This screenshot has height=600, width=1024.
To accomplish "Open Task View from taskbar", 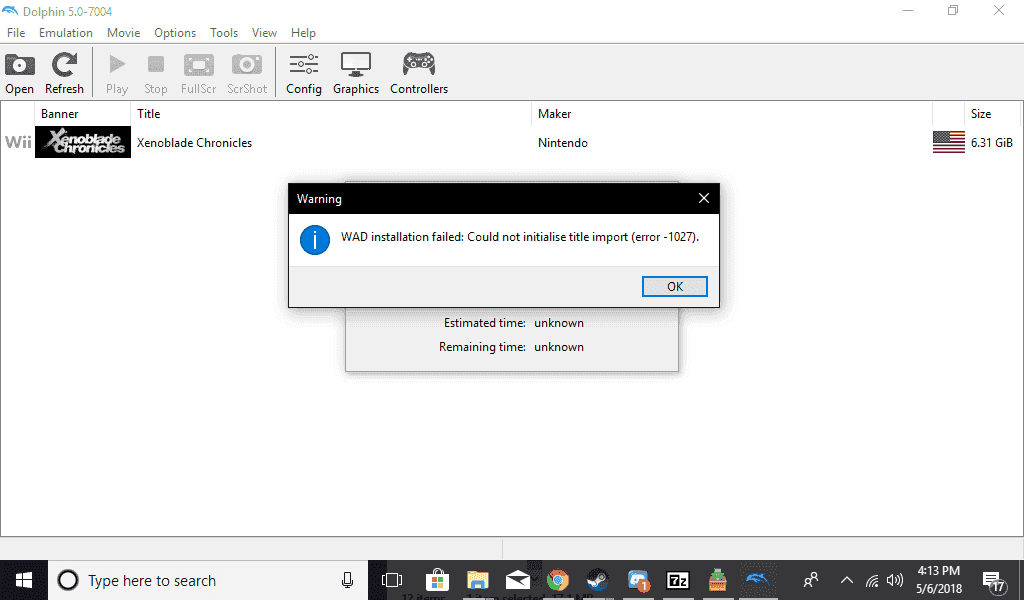I will 392,580.
